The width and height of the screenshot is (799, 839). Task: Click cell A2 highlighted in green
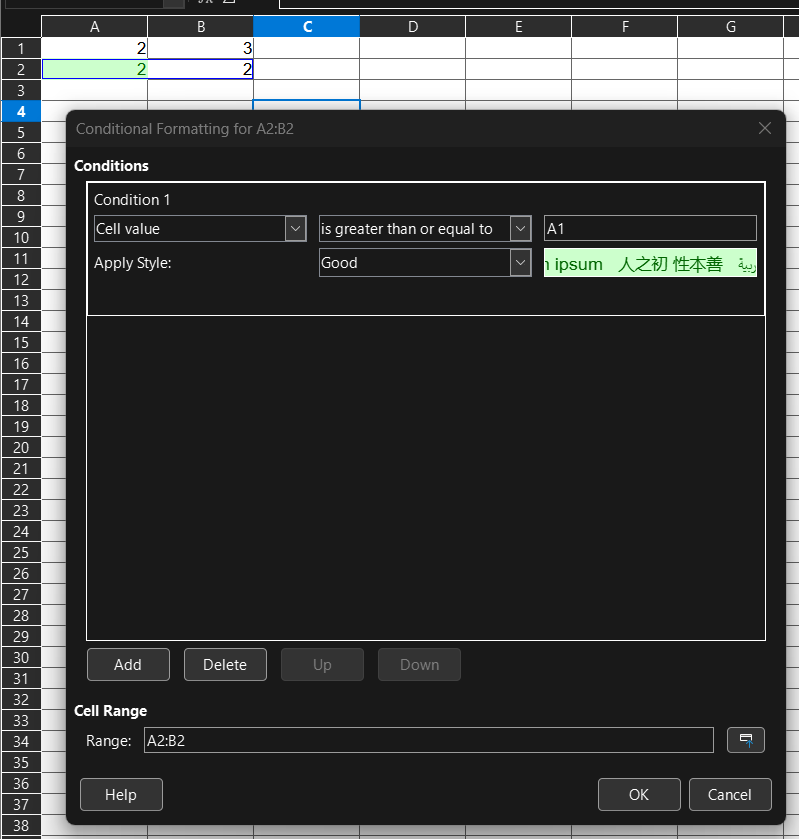tap(94, 69)
